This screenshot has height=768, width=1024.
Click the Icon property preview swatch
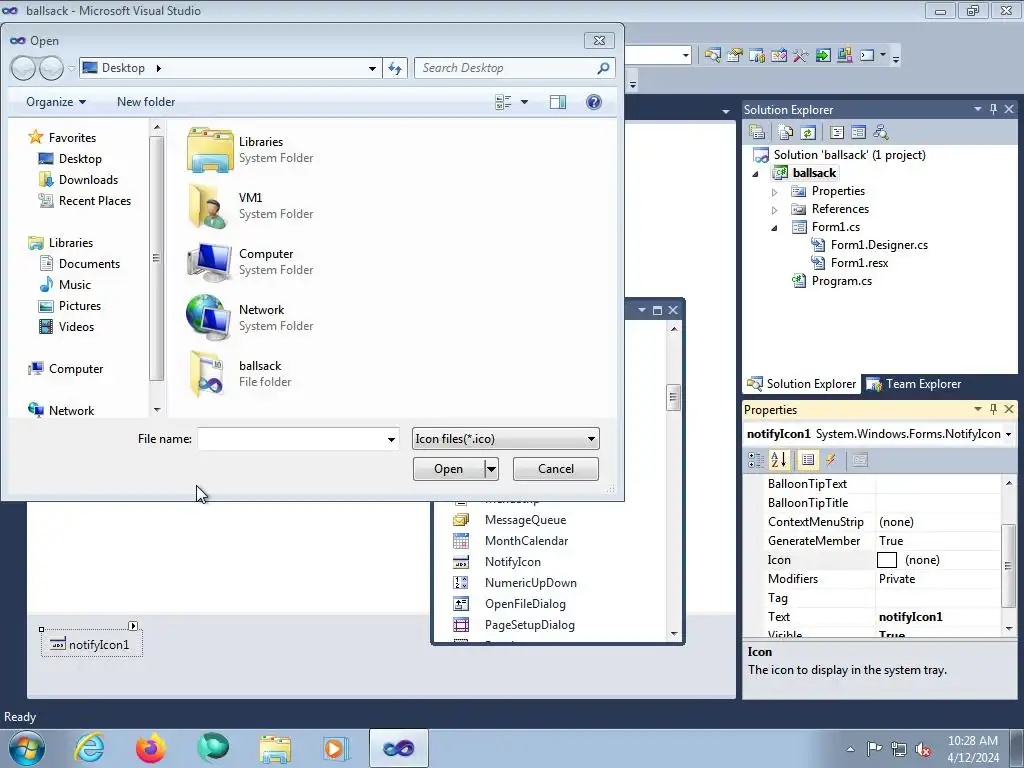click(x=886, y=560)
